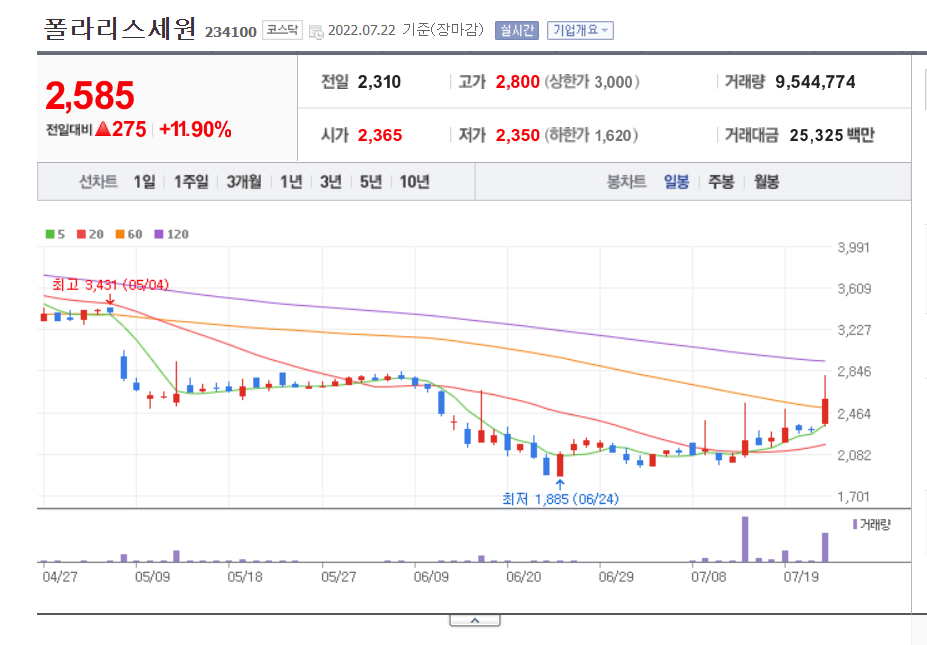Click the 07/19 date axis label
This screenshot has width=927, height=645.
(801, 576)
